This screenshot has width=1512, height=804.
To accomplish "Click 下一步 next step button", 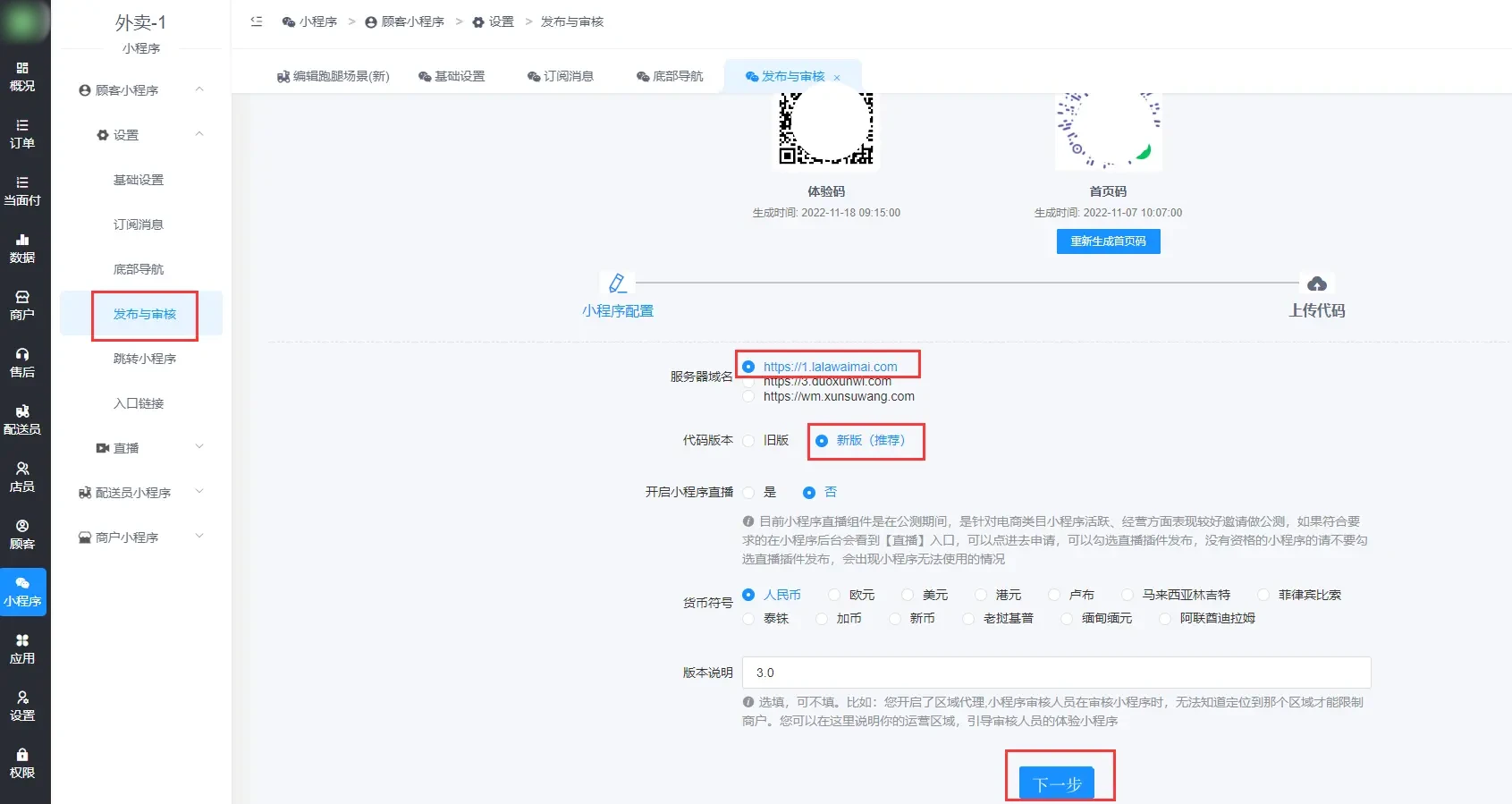I will tap(1058, 784).
